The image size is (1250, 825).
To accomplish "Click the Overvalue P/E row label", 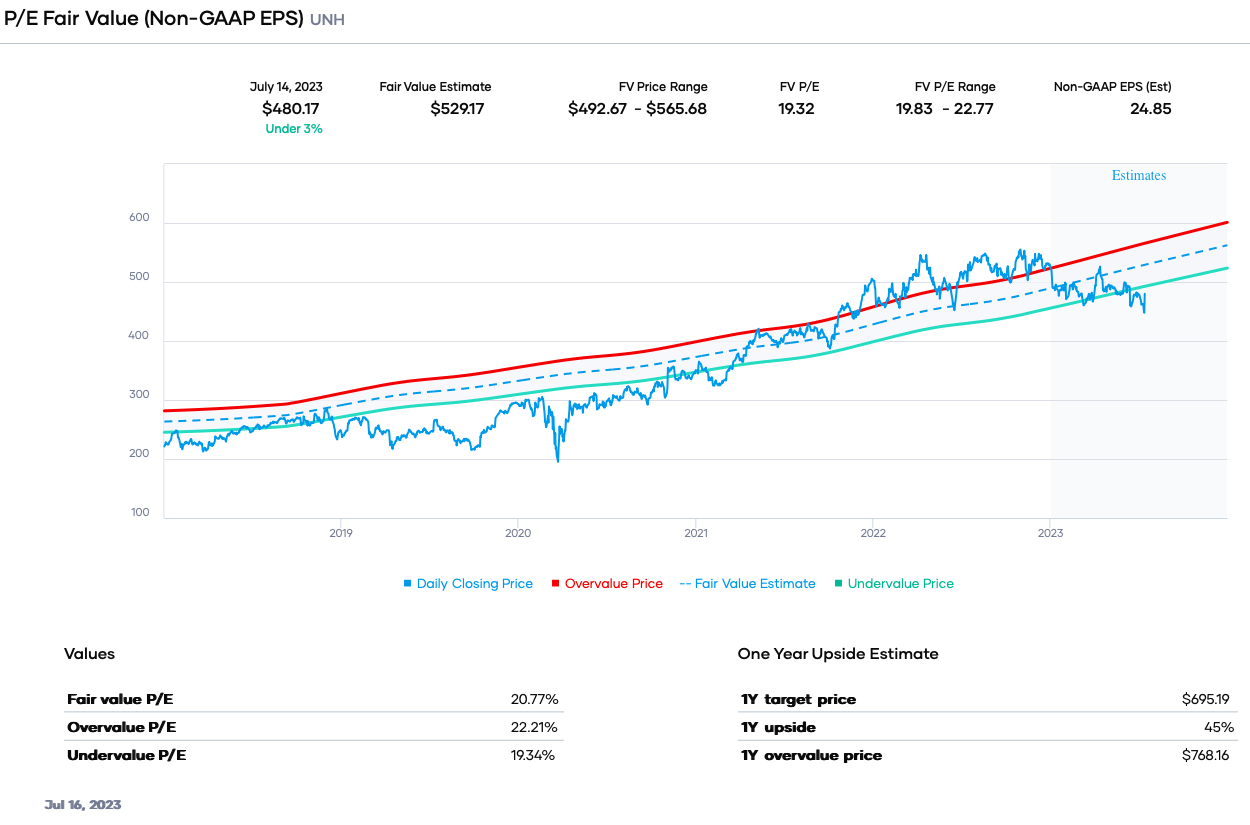I will (122, 727).
